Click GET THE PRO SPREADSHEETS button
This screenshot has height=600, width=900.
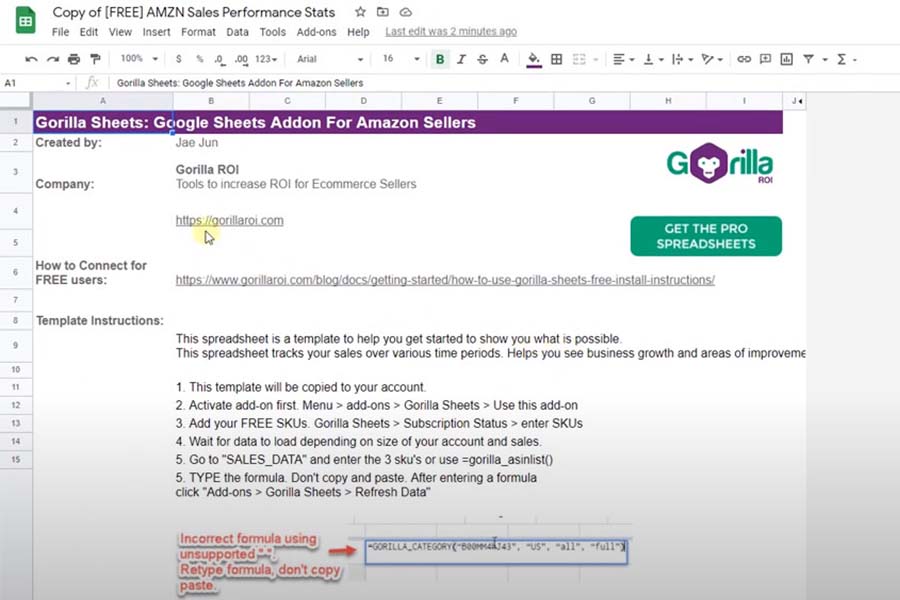coord(706,236)
